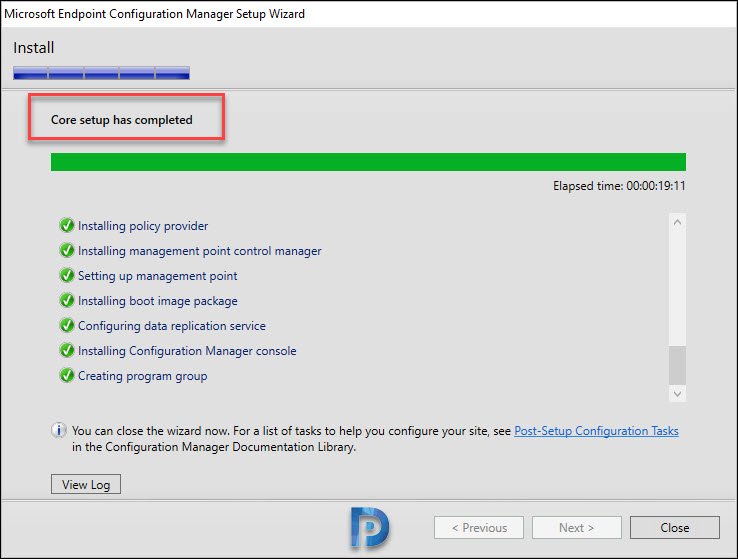Click the task list scrollbar thumb
Screen dimensions: 738x559
pyautogui.click(x=677, y=366)
